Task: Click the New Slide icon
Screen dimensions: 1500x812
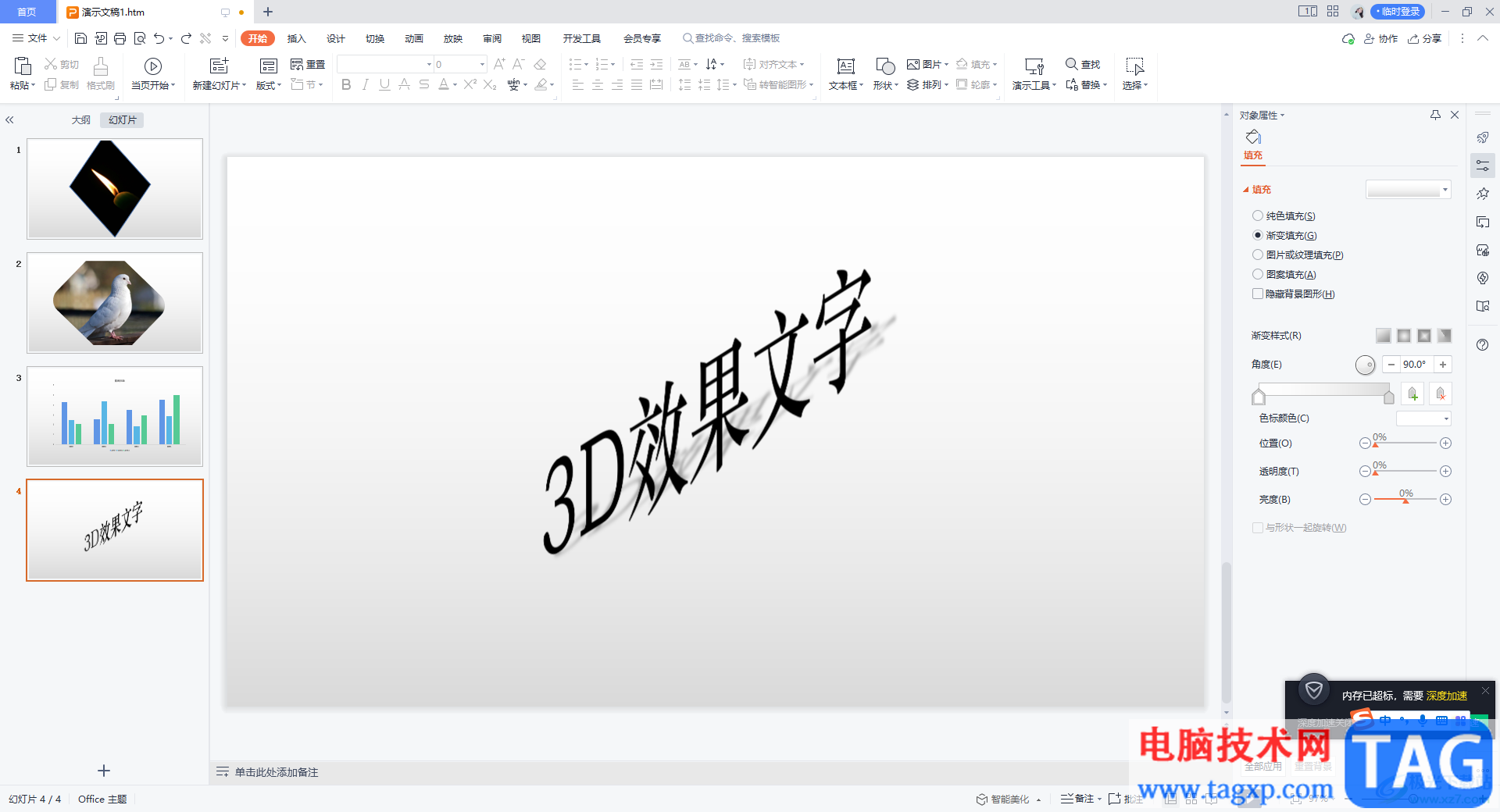Action: [x=220, y=66]
